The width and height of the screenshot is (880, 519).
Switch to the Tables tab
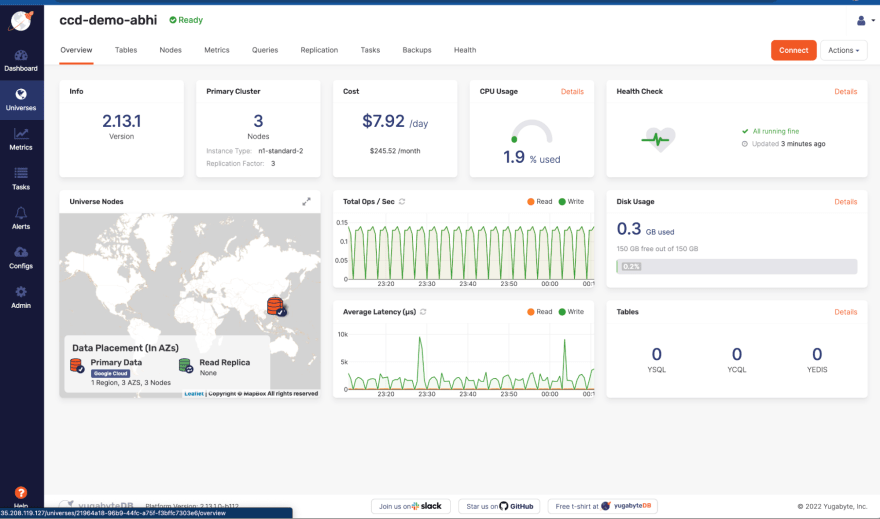[126, 50]
